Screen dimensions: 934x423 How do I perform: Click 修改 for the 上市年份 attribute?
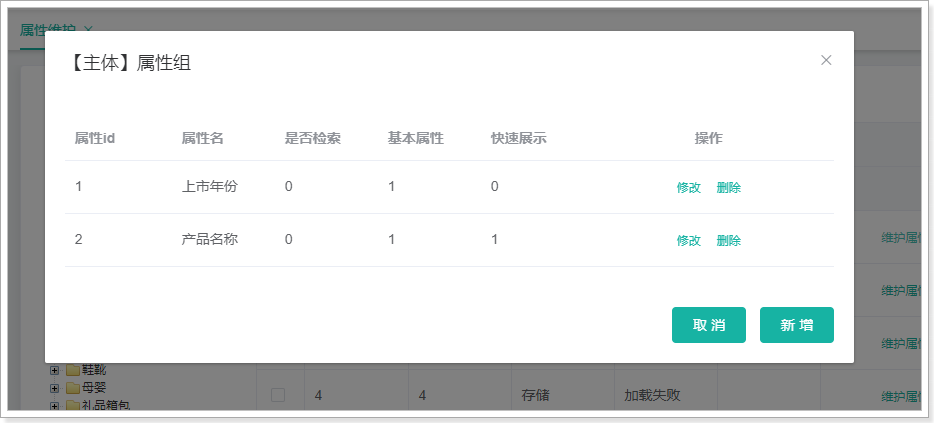coord(688,187)
